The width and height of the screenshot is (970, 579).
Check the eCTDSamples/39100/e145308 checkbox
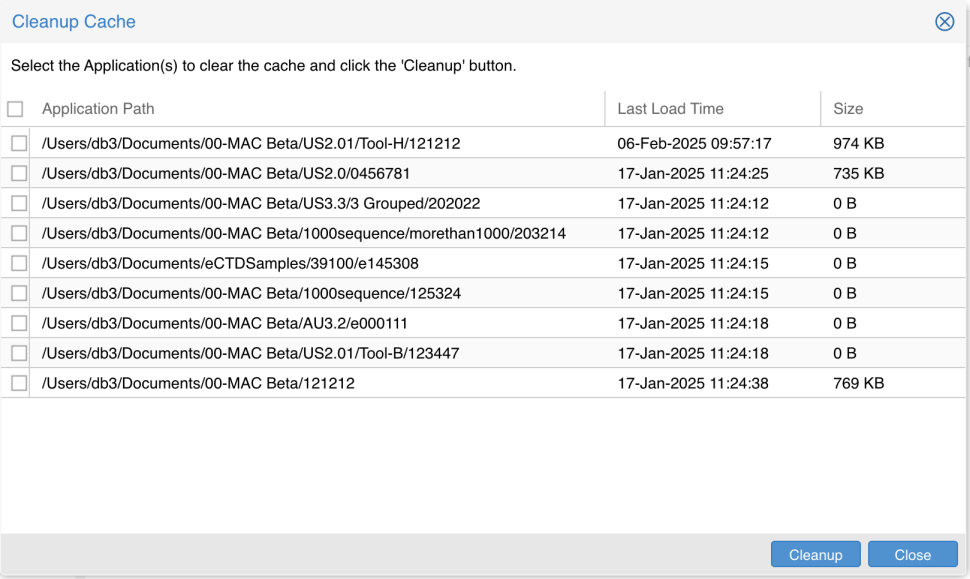(x=19, y=263)
